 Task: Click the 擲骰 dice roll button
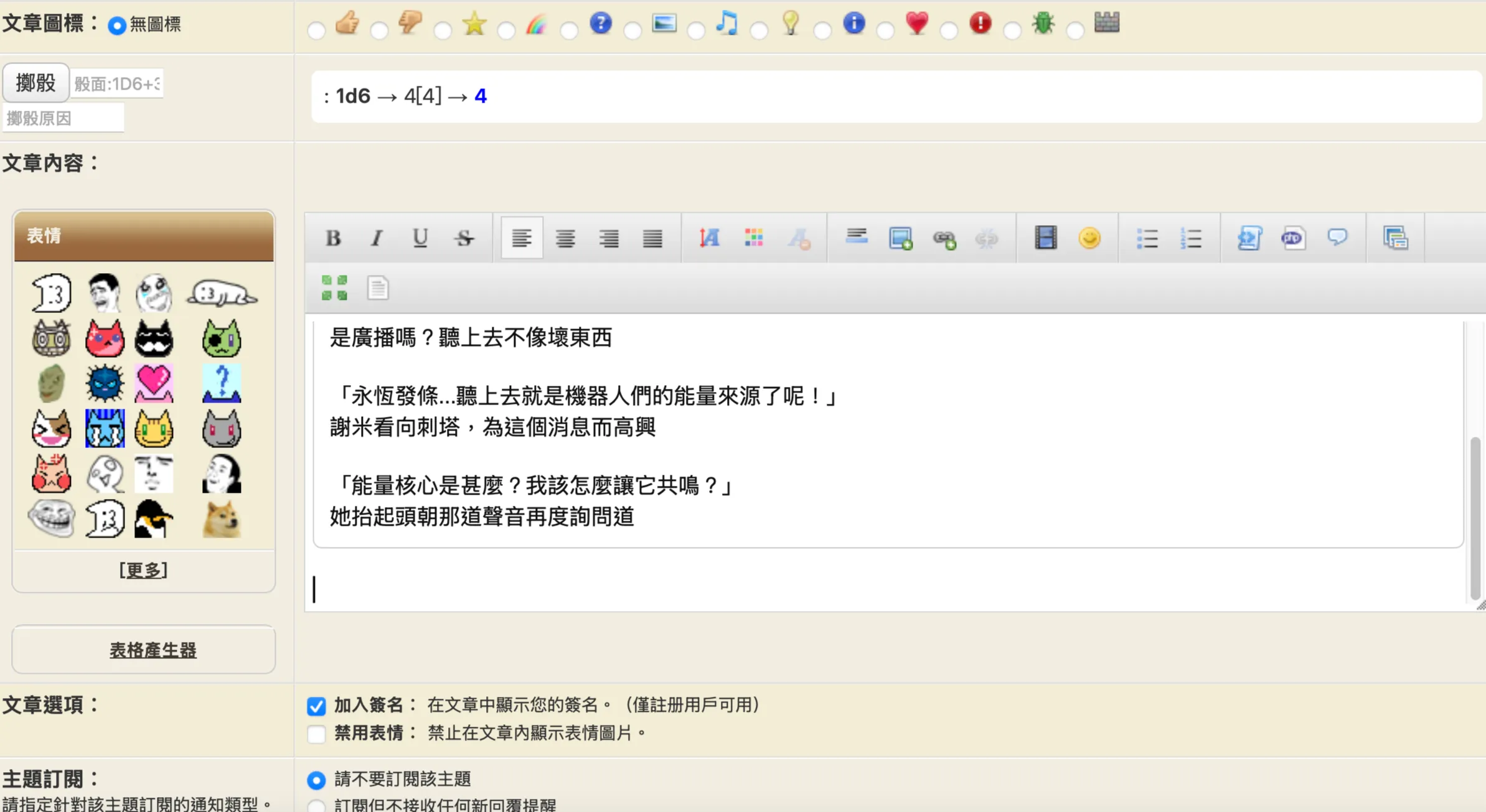[35, 83]
